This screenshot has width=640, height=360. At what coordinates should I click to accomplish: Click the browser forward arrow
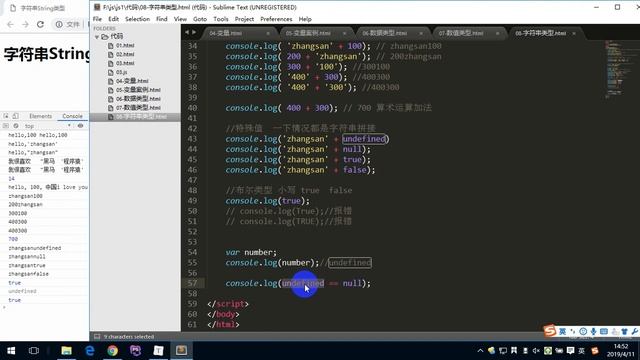pos(25,24)
